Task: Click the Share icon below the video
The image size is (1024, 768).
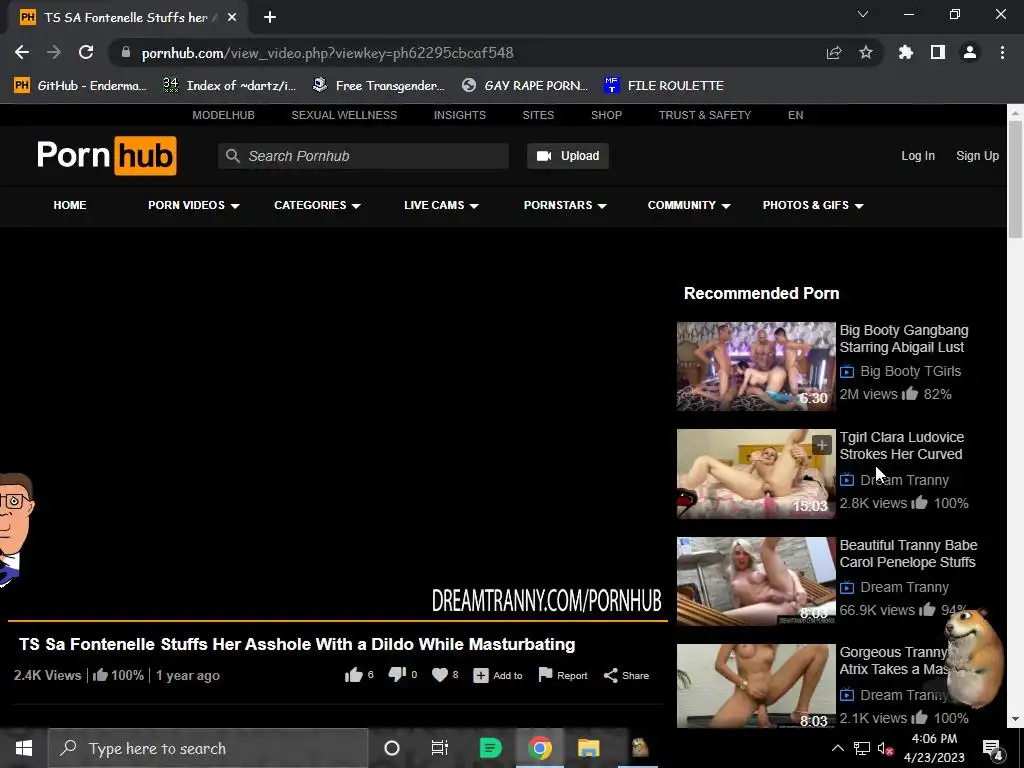Action: [x=611, y=675]
